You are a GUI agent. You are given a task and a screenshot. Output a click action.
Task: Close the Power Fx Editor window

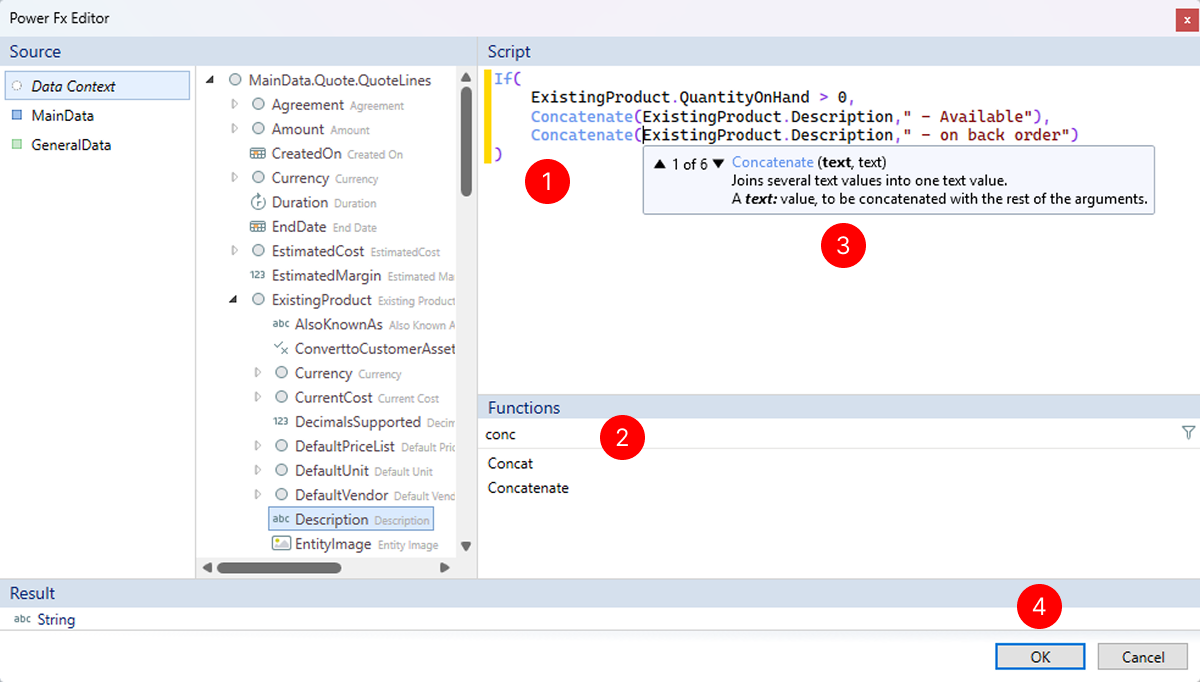pos(1187,19)
